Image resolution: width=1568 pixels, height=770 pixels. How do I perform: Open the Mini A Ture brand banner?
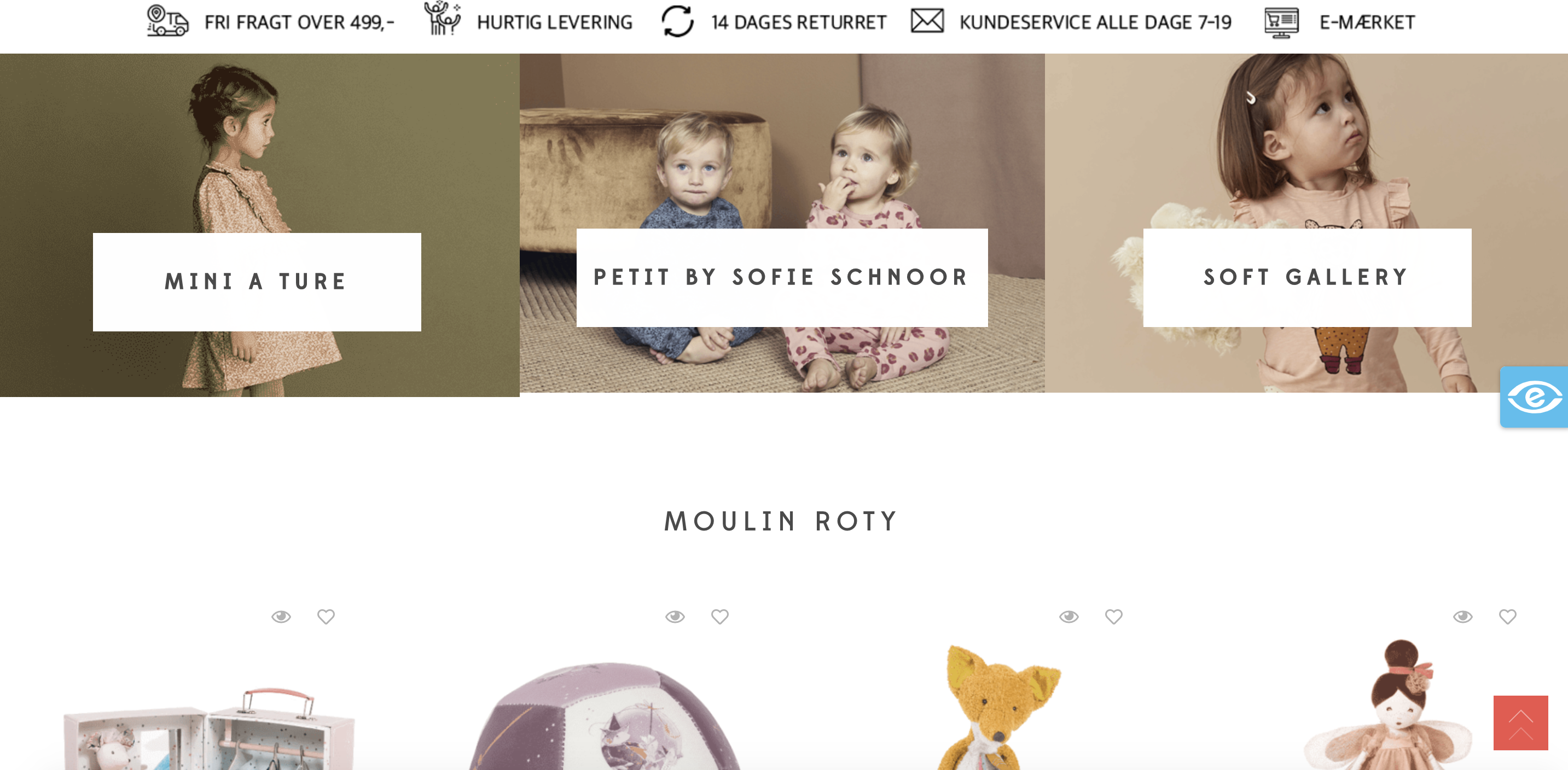(x=257, y=282)
